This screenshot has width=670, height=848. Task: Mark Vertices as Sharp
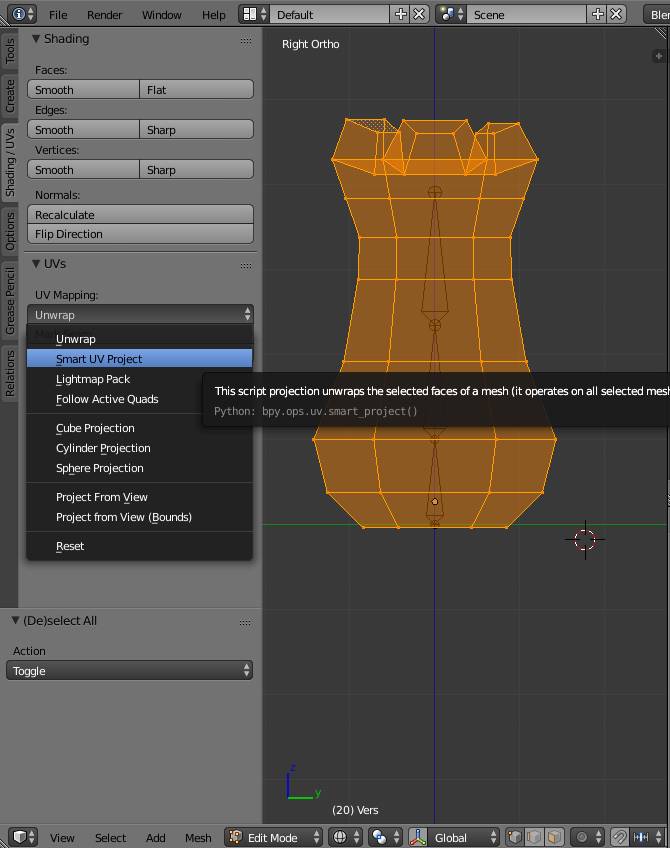[x=196, y=170]
